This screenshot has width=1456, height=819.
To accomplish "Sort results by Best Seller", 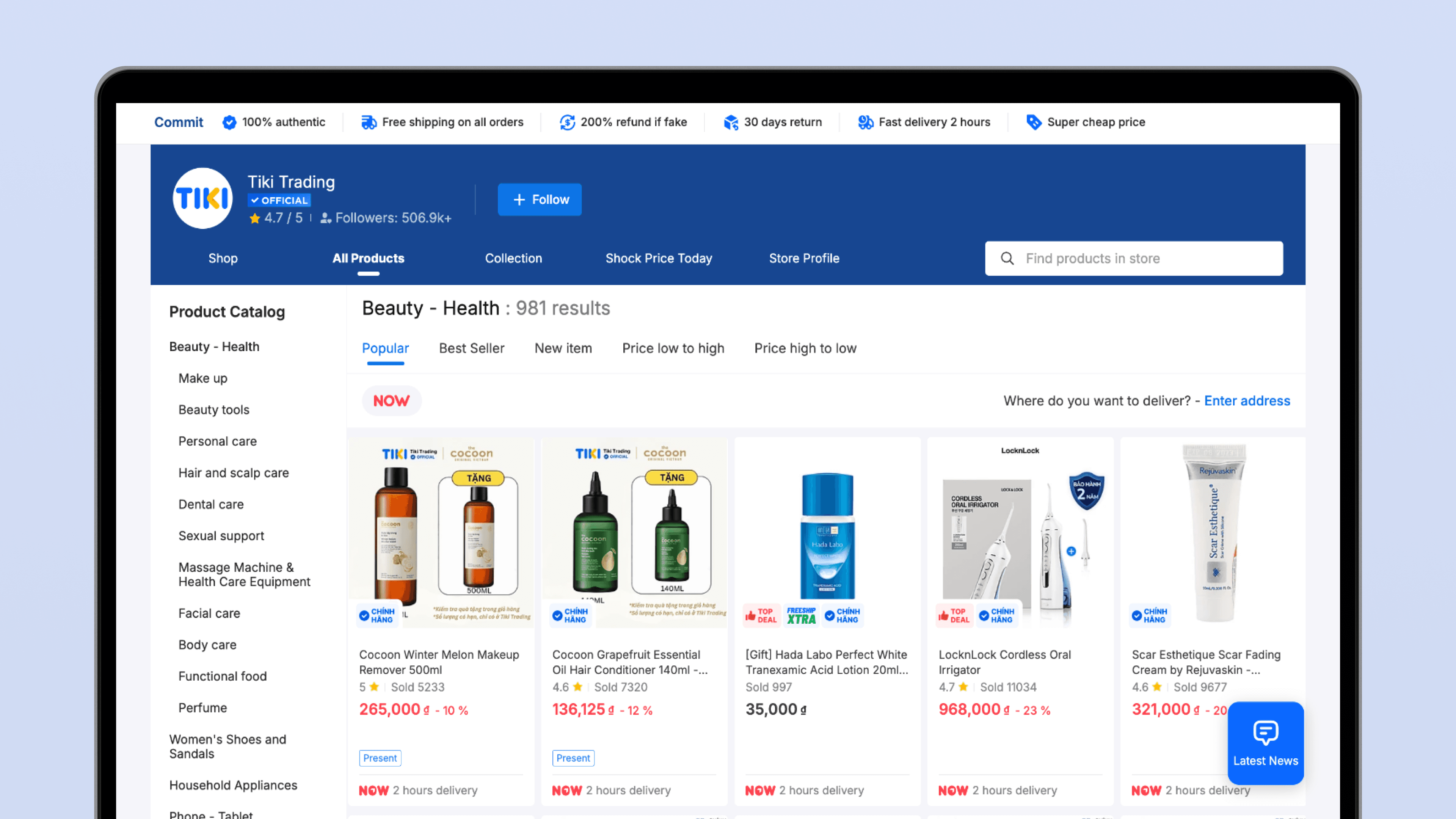I will [x=472, y=348].
